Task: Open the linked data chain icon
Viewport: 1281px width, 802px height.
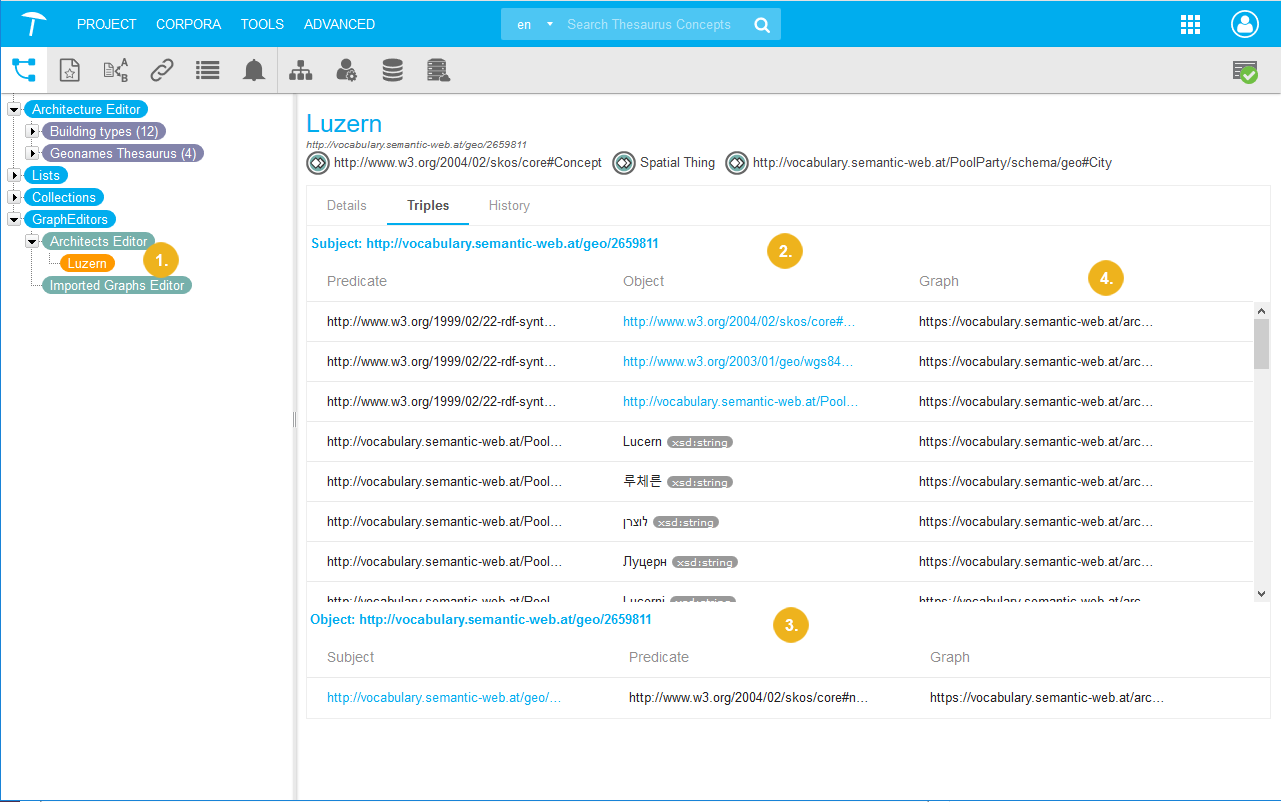Action: coord(161,70)
